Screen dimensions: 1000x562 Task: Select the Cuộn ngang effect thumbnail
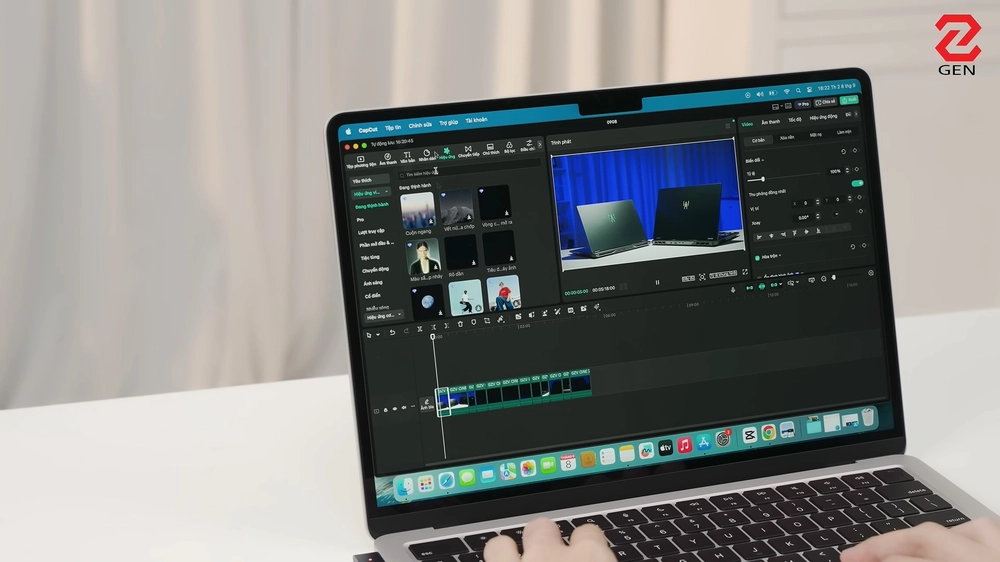[x=418, y=212]
